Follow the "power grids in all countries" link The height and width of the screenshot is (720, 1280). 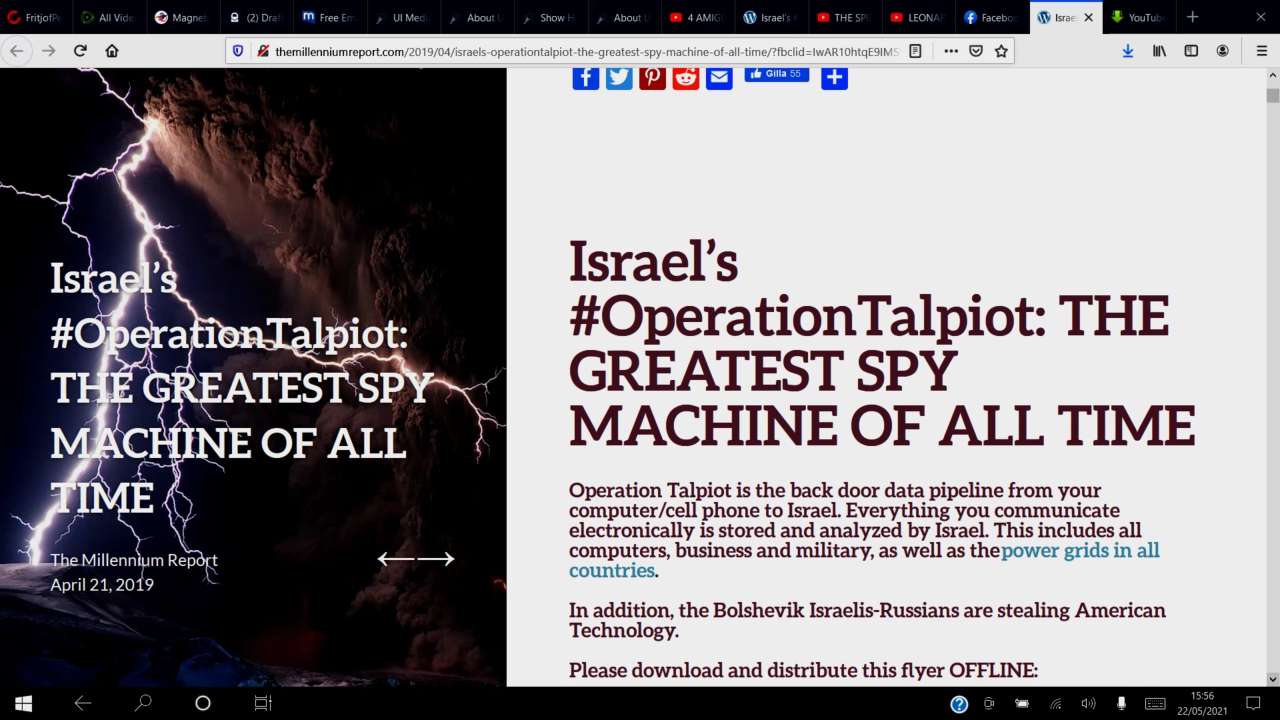pyautogui.click(x=1080, y=551)
